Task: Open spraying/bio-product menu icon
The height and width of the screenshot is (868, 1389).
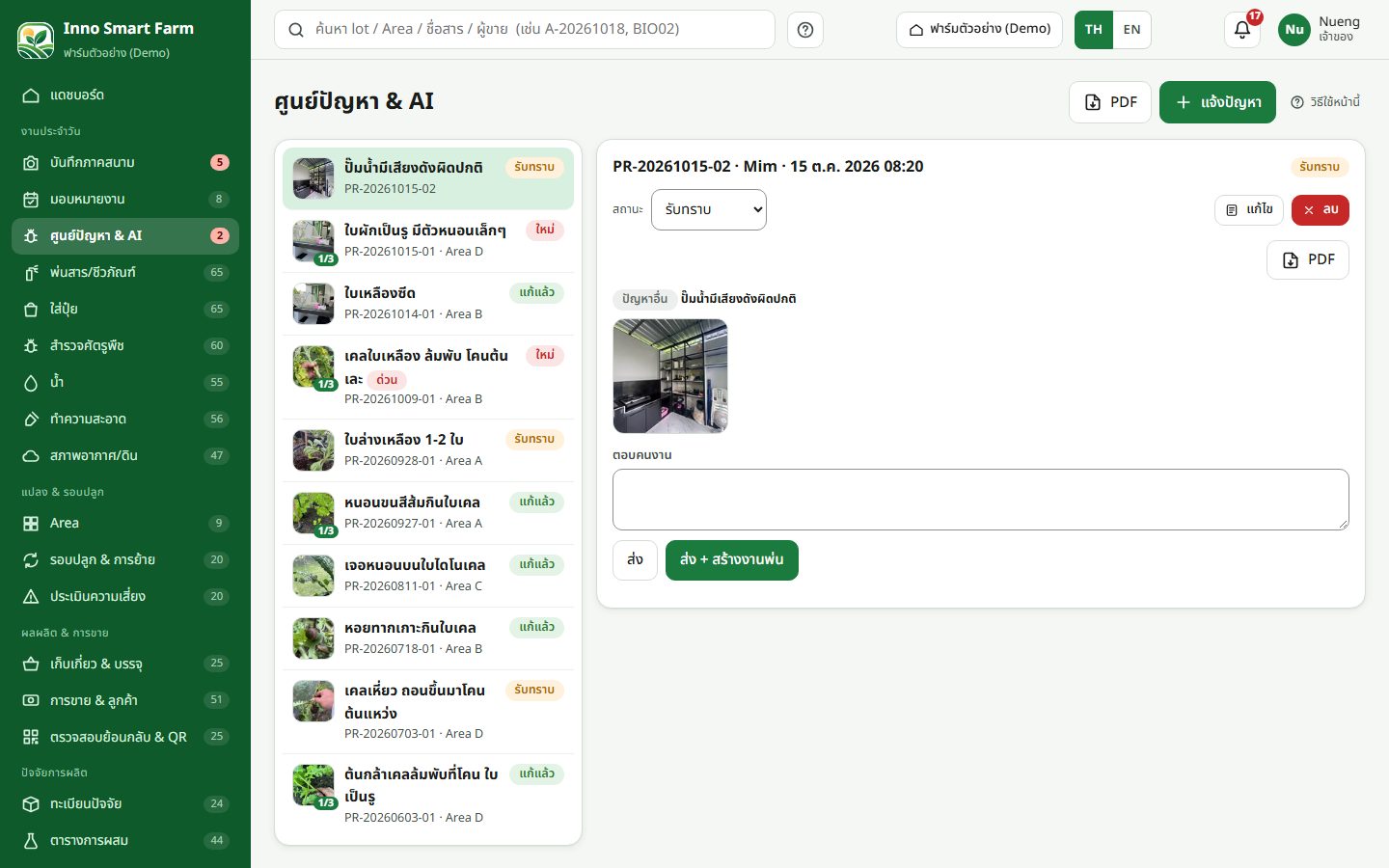Action: point(31,273)
